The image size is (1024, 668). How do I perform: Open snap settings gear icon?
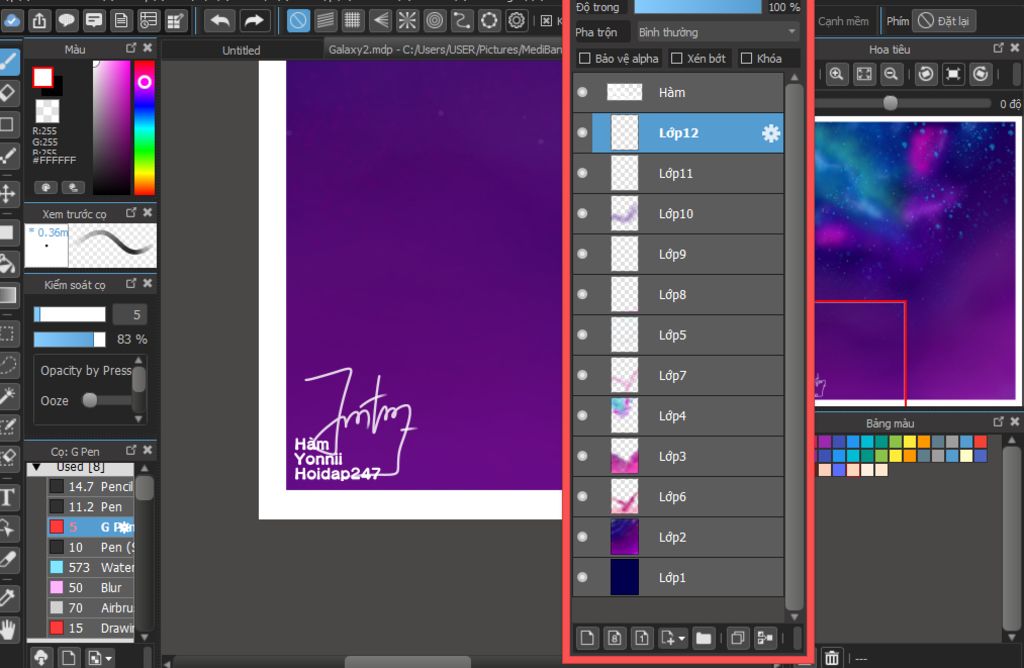tap(517, 21)
